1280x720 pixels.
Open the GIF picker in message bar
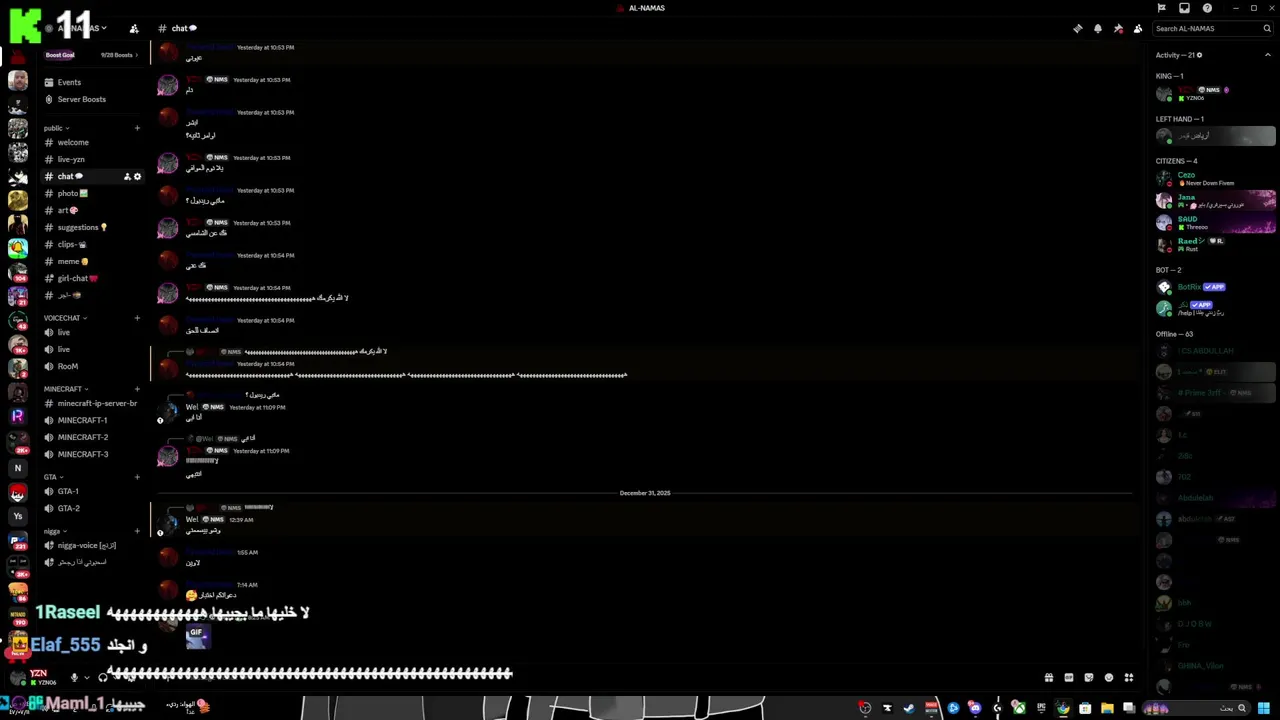point(1069,677)
